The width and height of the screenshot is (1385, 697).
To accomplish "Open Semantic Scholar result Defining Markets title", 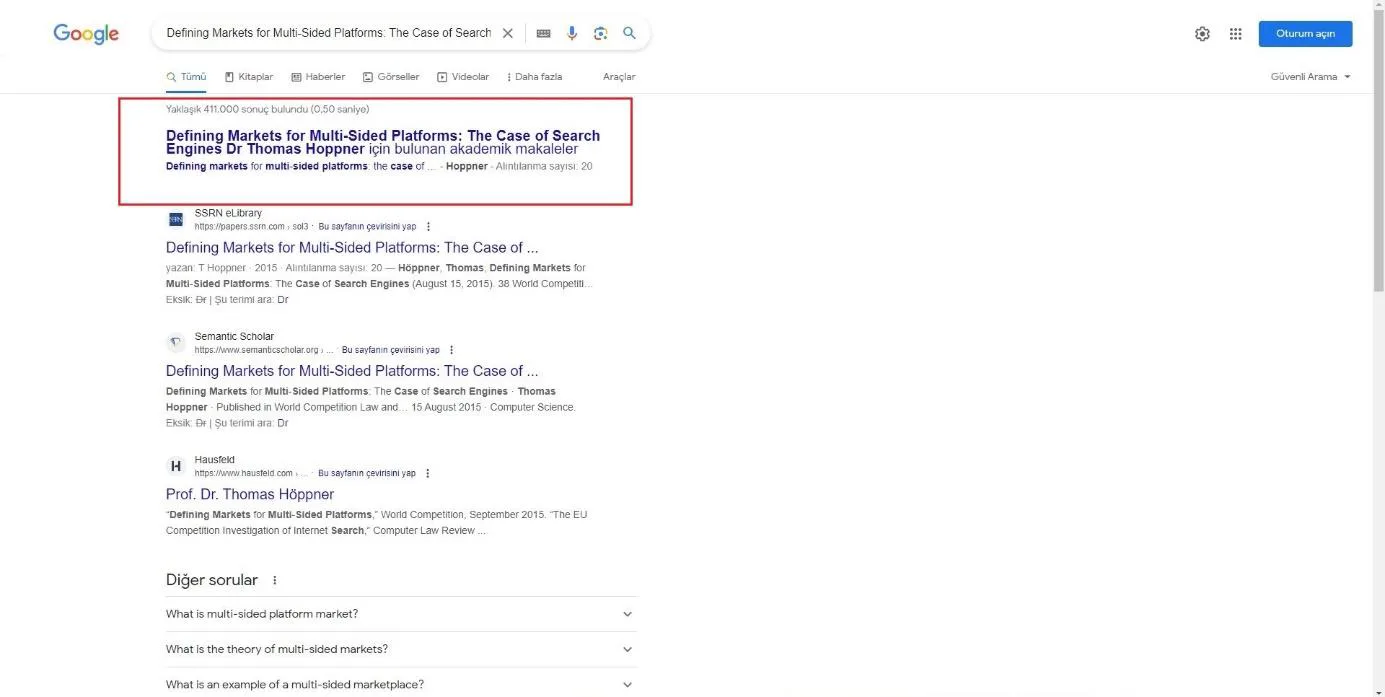I will click(352, 371).
